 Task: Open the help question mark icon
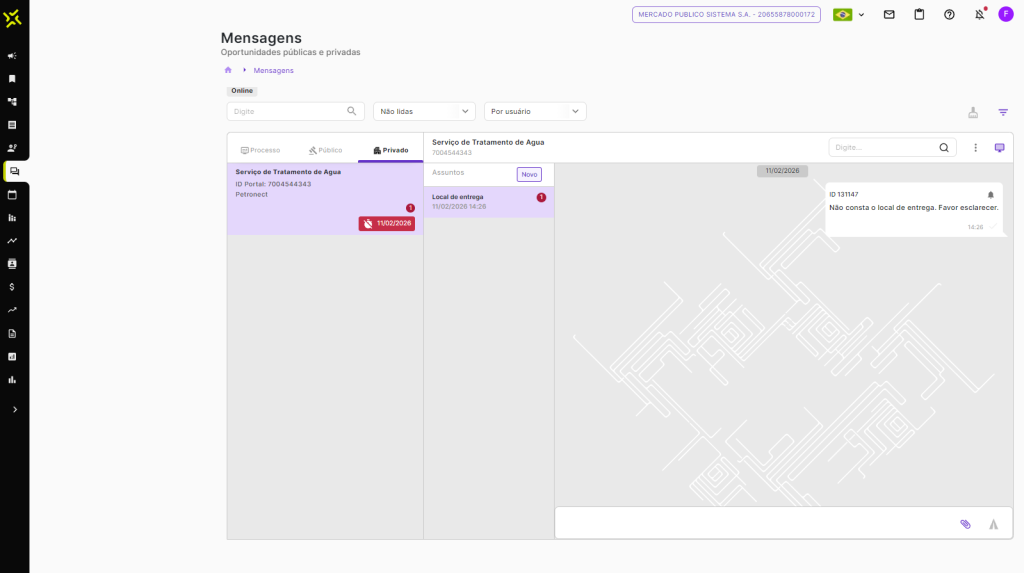click(949, 15)
